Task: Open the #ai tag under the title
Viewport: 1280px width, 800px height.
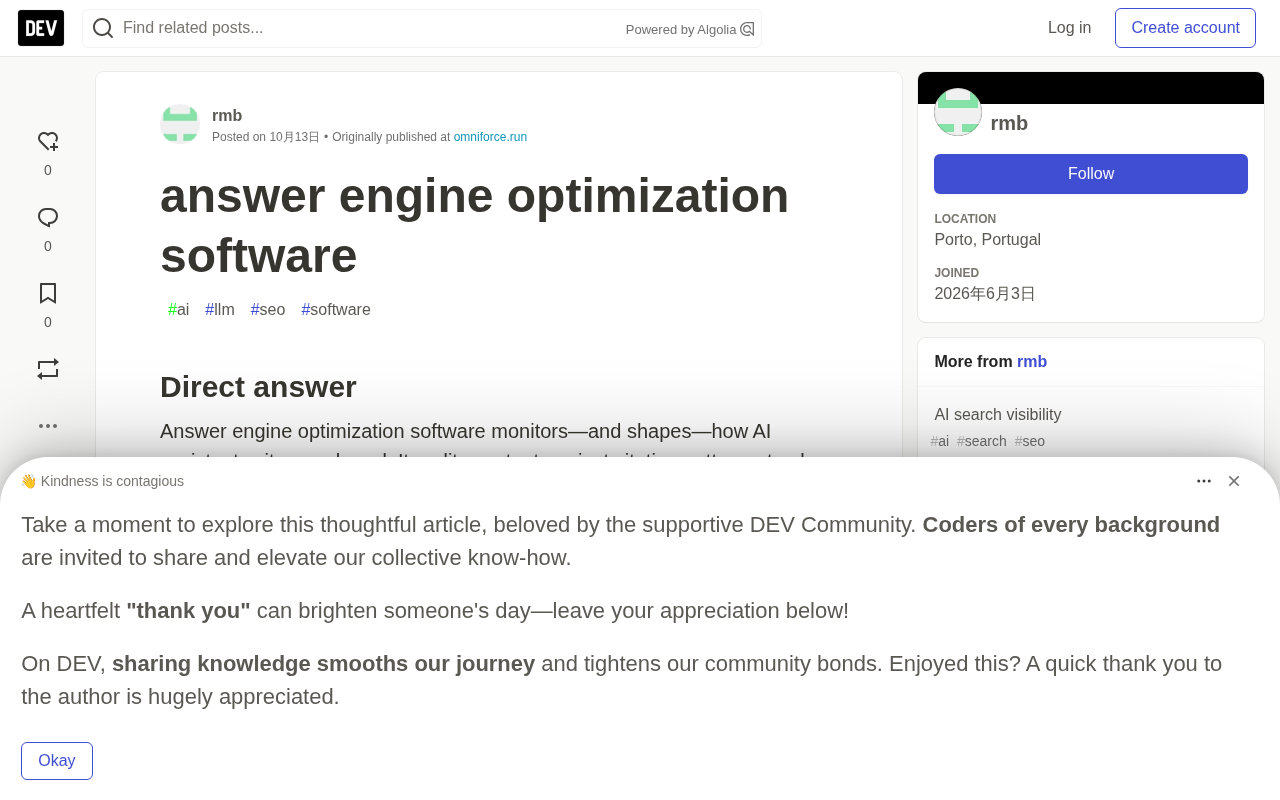Action: tap(179, 310)
